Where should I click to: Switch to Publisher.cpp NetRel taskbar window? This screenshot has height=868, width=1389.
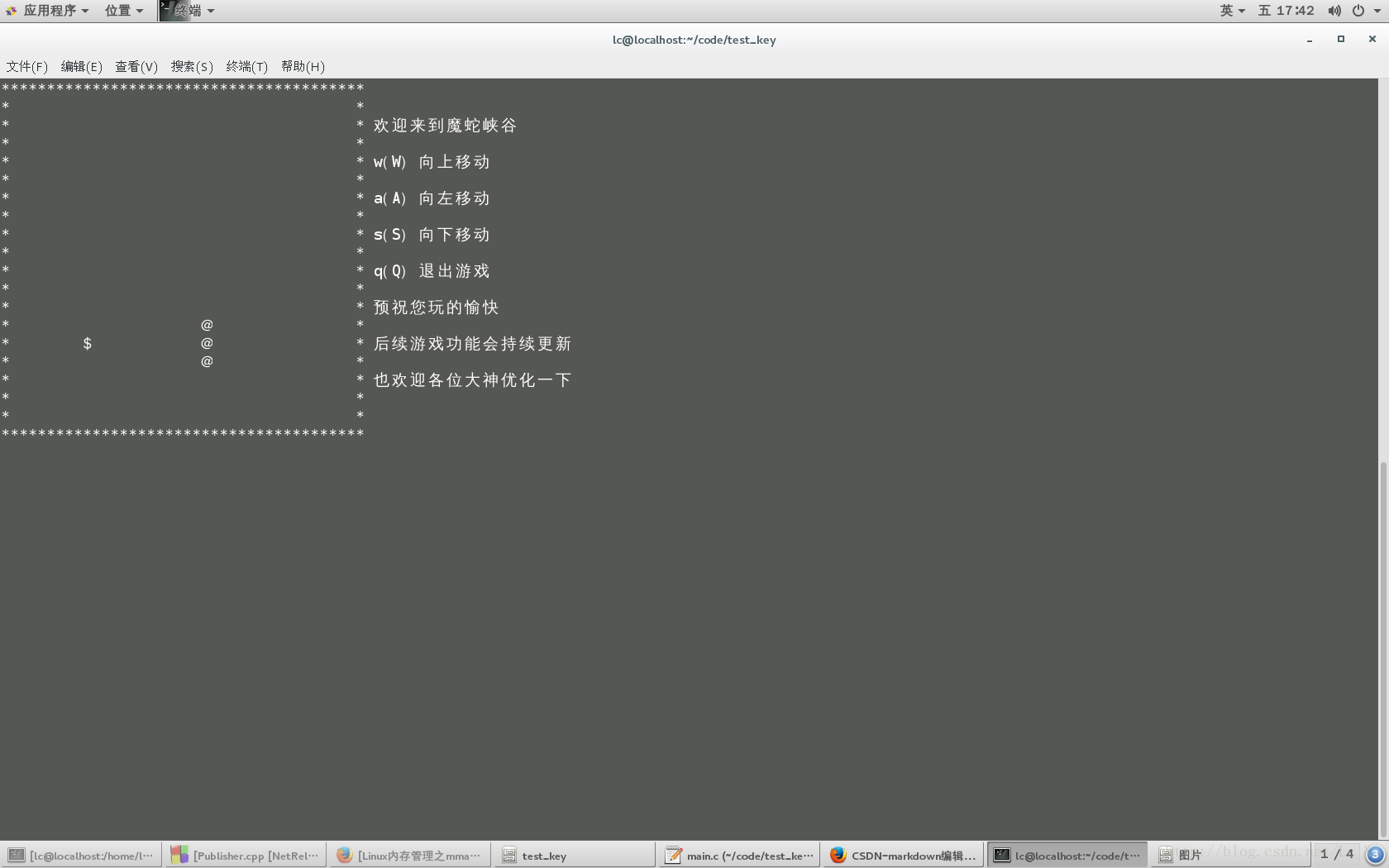246,856
